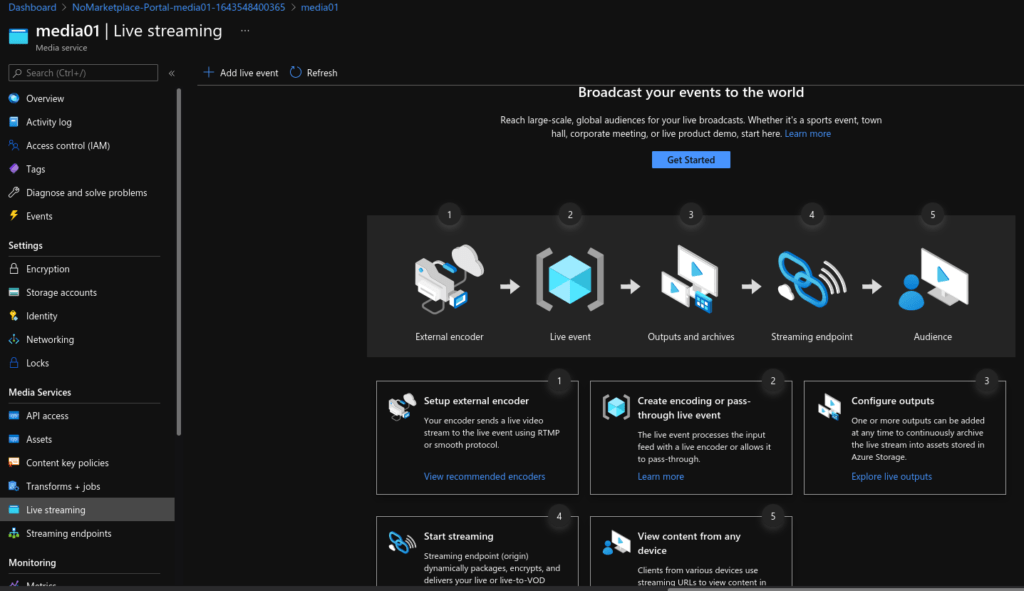1024x591 pixels.
Task: Click the circular Refresh icon
Action: [x=296, y=72]
